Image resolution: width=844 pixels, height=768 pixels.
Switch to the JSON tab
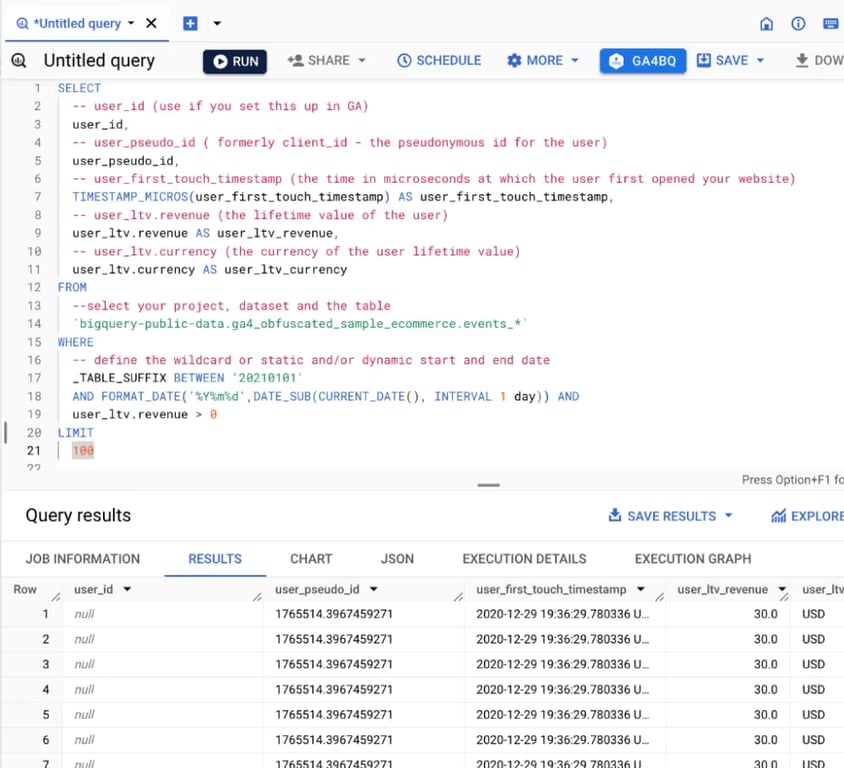click(397, 559)
